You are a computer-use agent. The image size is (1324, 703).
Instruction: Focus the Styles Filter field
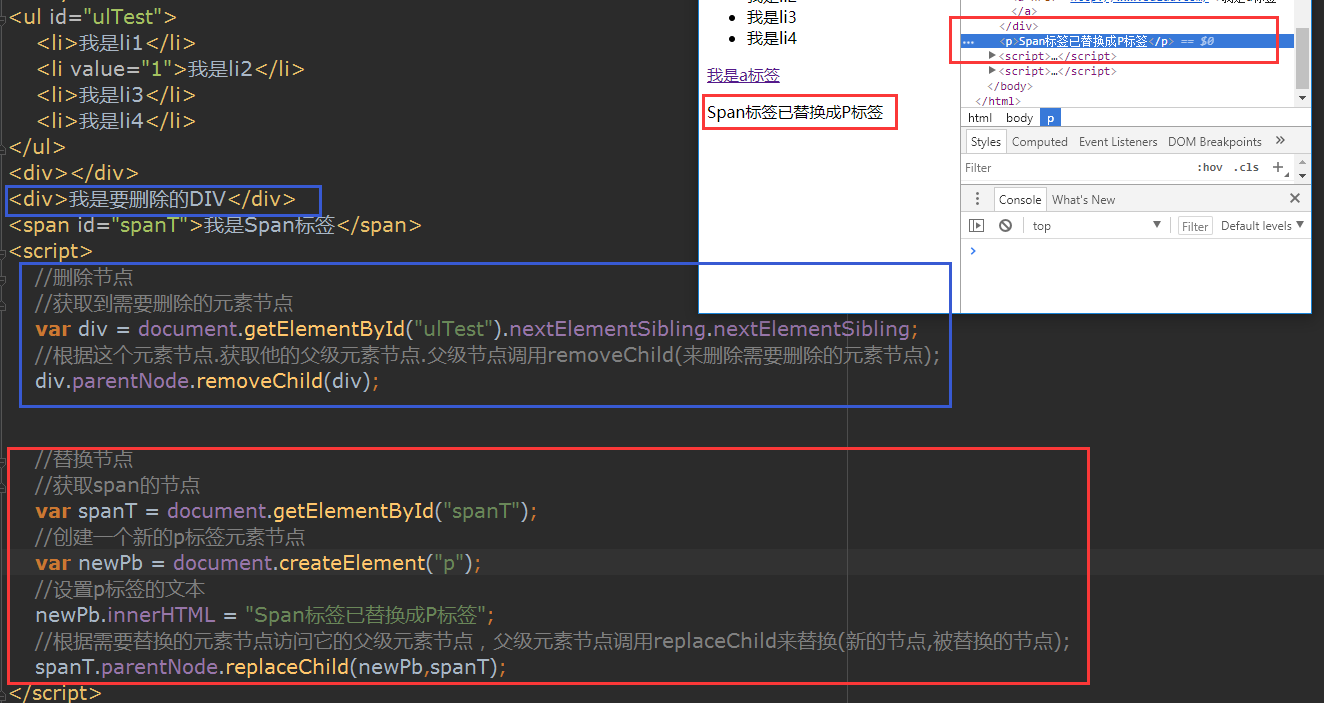[x=1076, y=167]
